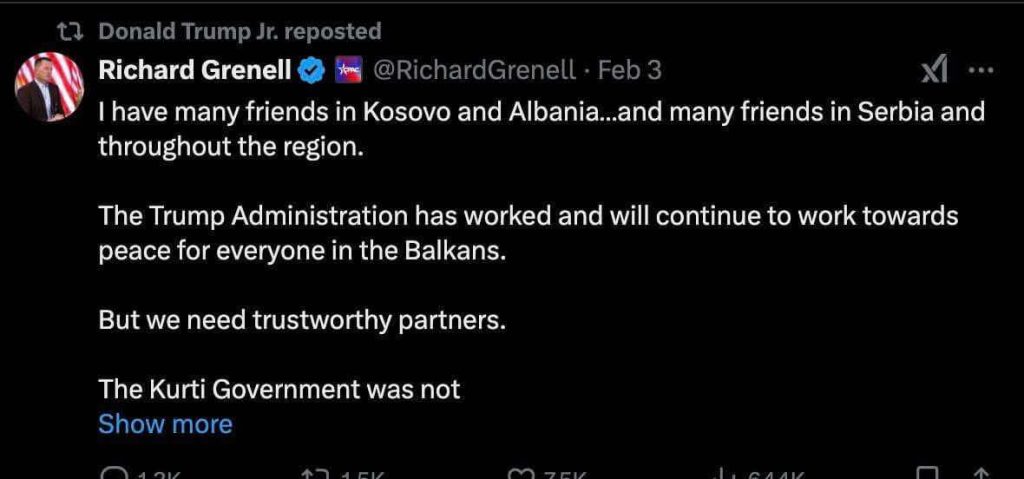
Task: Click the repost arrows icon above the post
Action: click(x=70, y=32)
